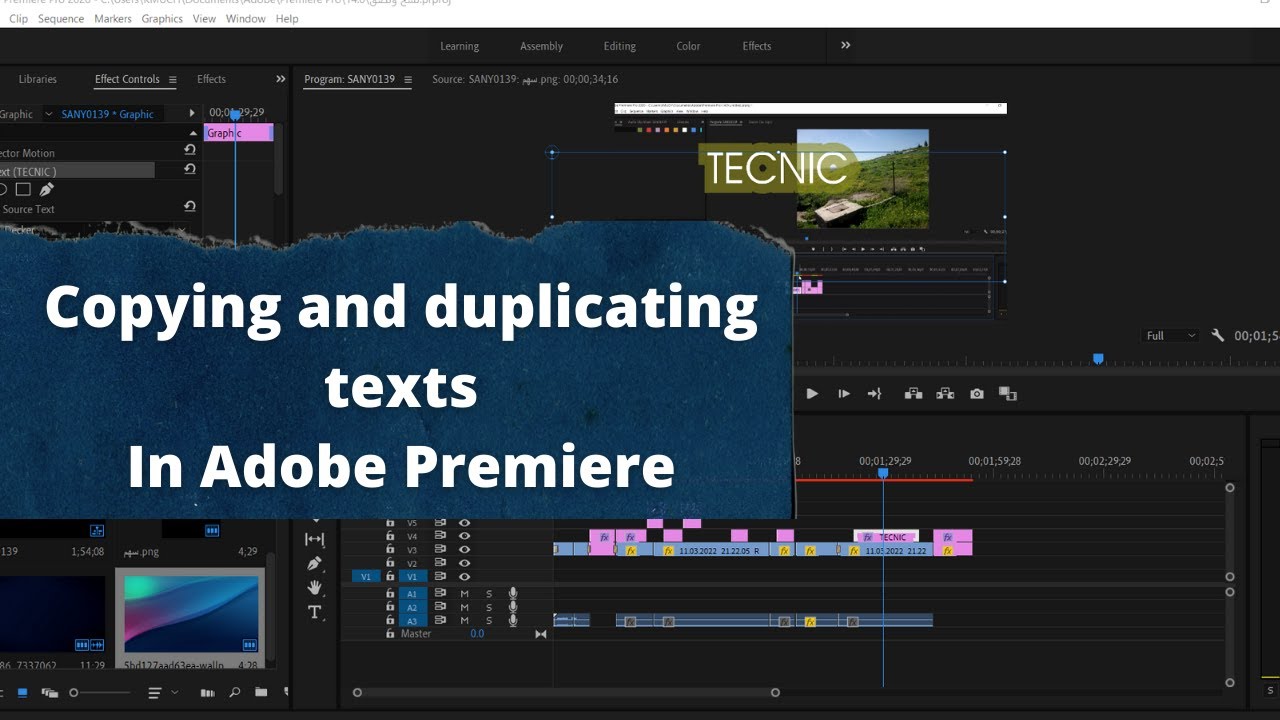
Task: Select the Hand tool in the toolbar
Action: coord(315,588)
